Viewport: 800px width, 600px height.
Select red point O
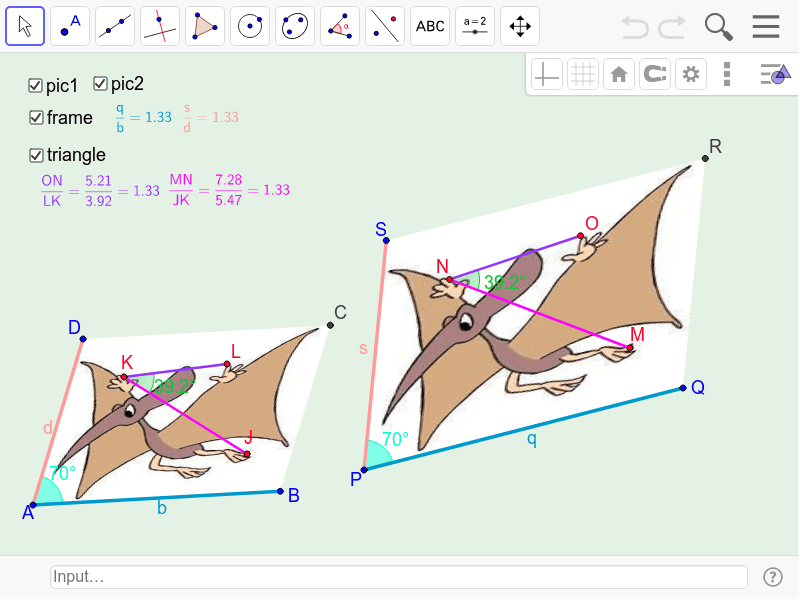[x=581, y=236]
